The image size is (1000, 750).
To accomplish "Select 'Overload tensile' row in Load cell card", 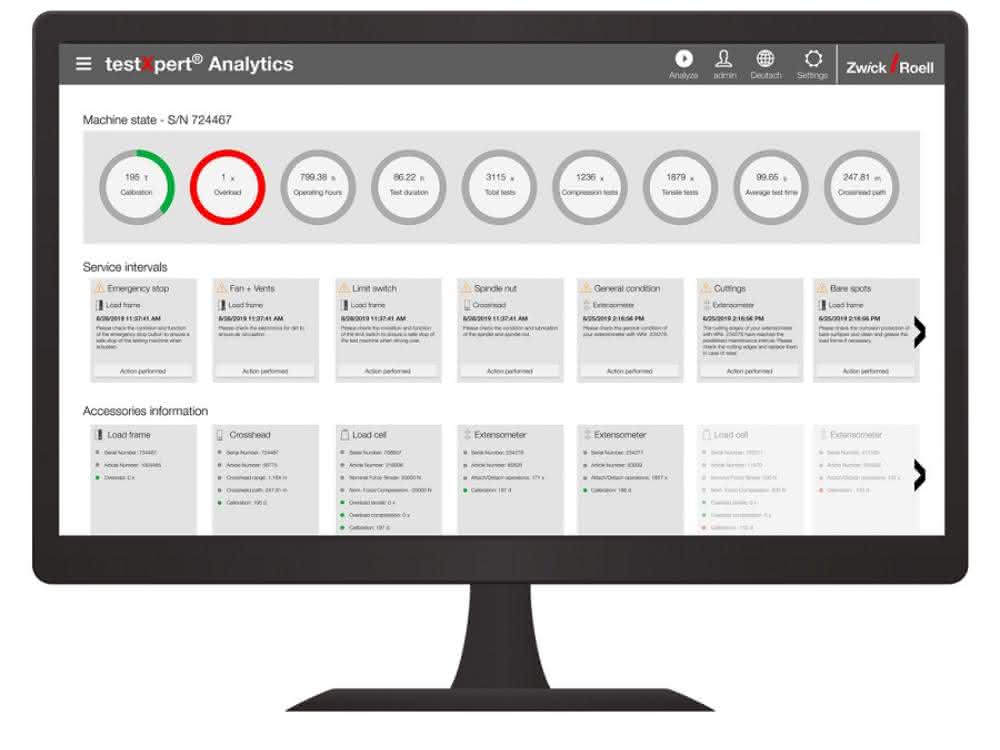I will (368, 503).
